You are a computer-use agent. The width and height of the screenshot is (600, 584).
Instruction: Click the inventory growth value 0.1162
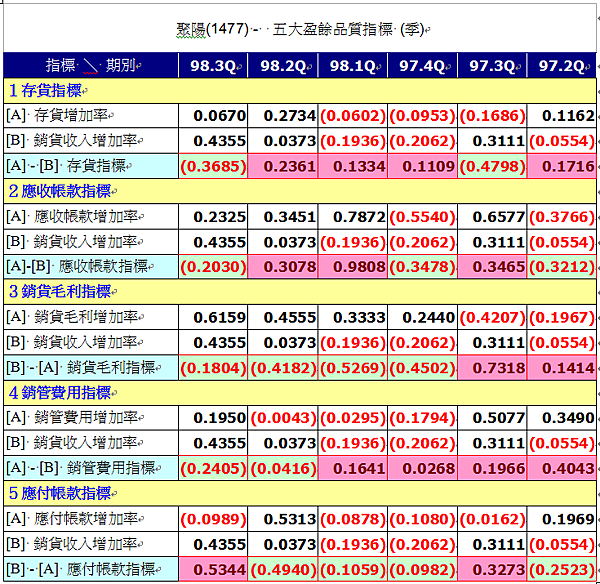[x=568, y=116]
